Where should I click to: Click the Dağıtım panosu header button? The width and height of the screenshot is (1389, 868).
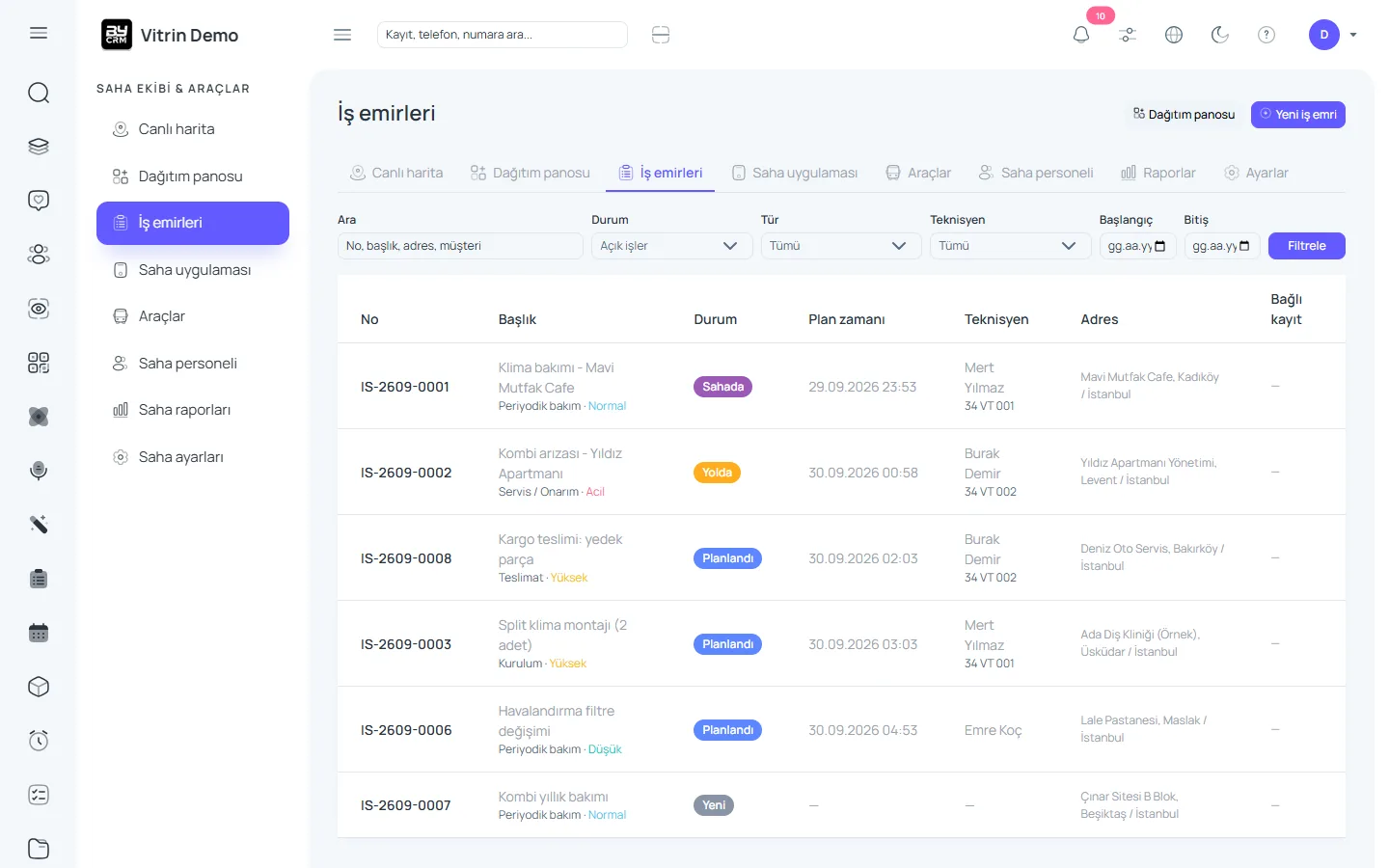tap(1184, 115)
